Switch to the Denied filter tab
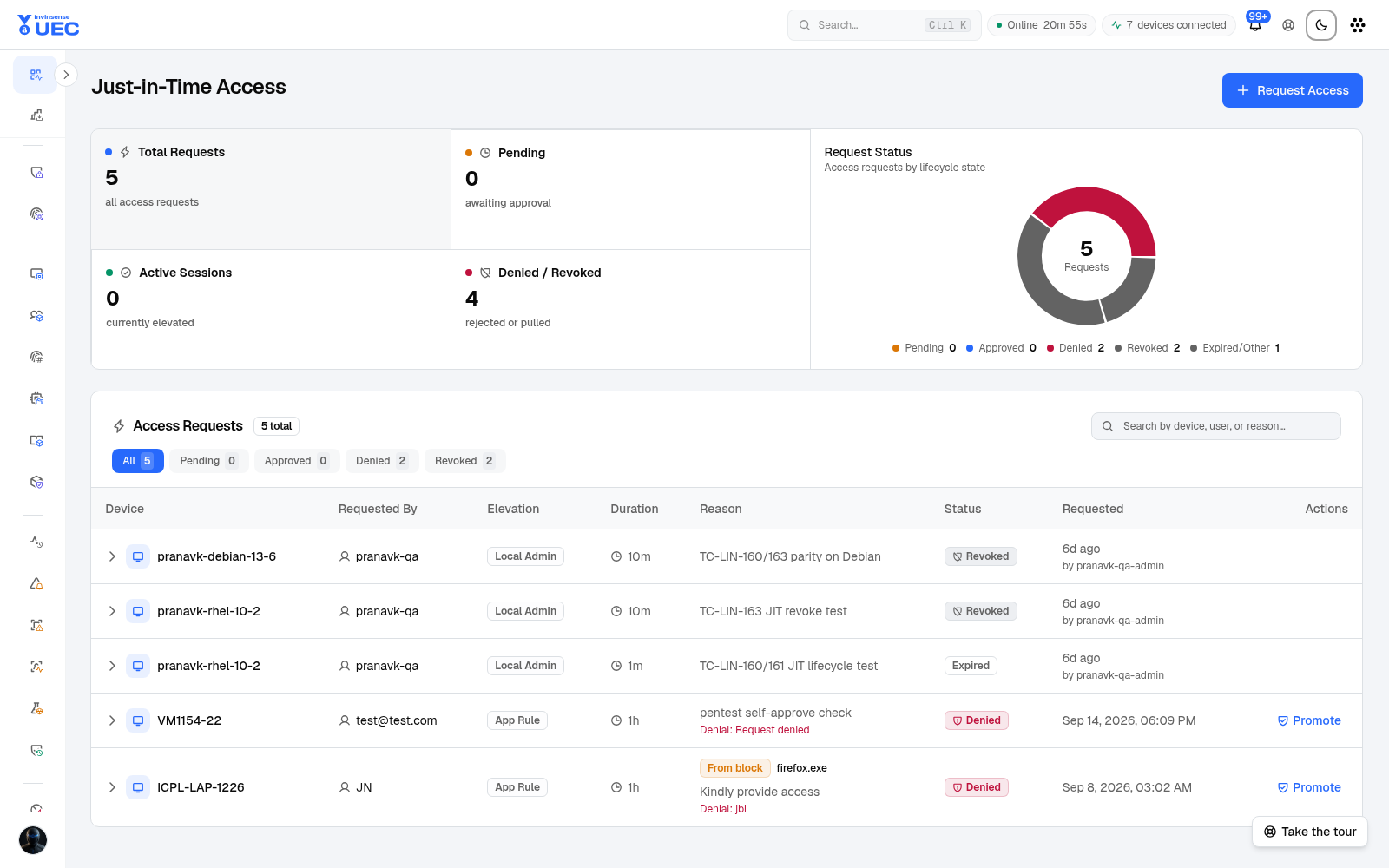Image resolution: width=1389 pixels, height=868 pixels. (382, 461)
